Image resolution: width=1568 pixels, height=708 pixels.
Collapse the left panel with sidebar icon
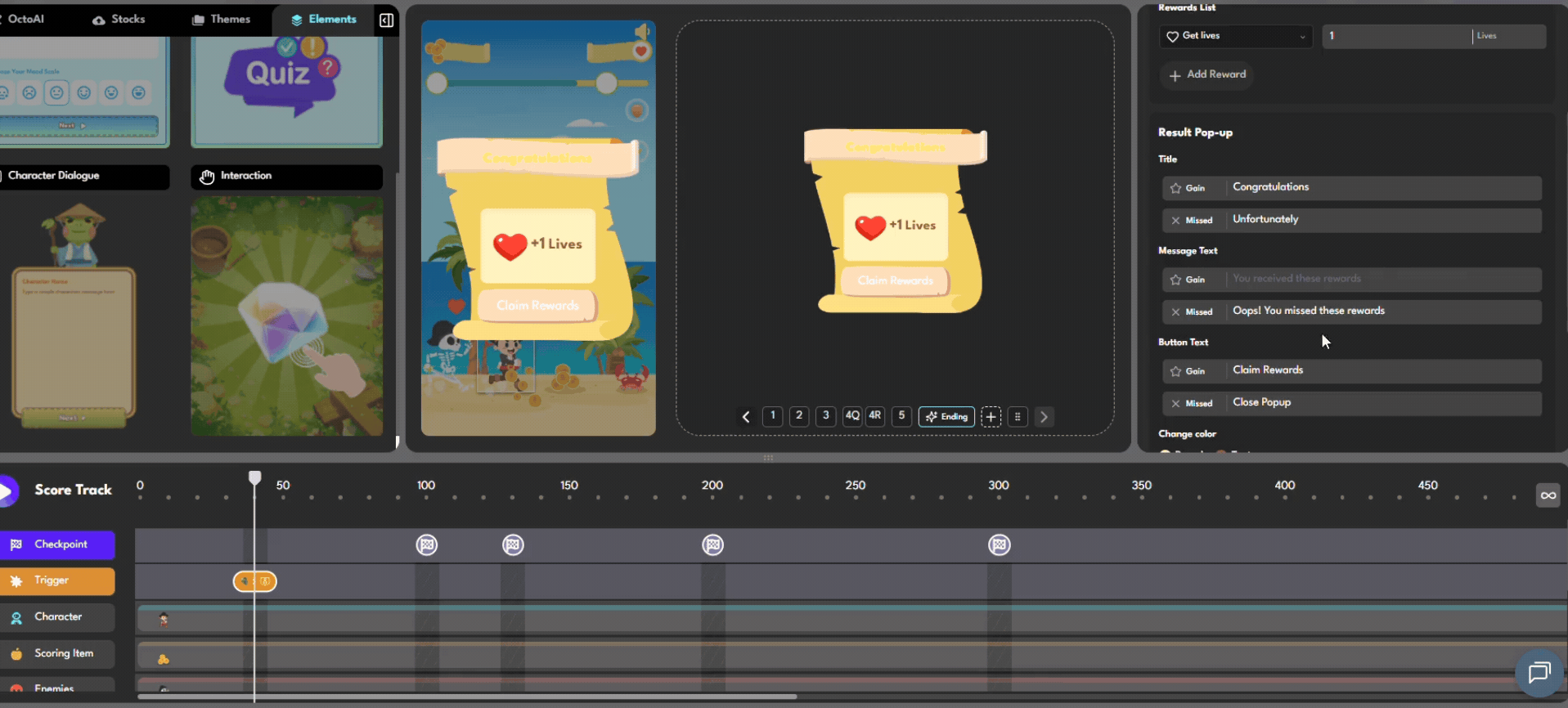coord(386,20)
